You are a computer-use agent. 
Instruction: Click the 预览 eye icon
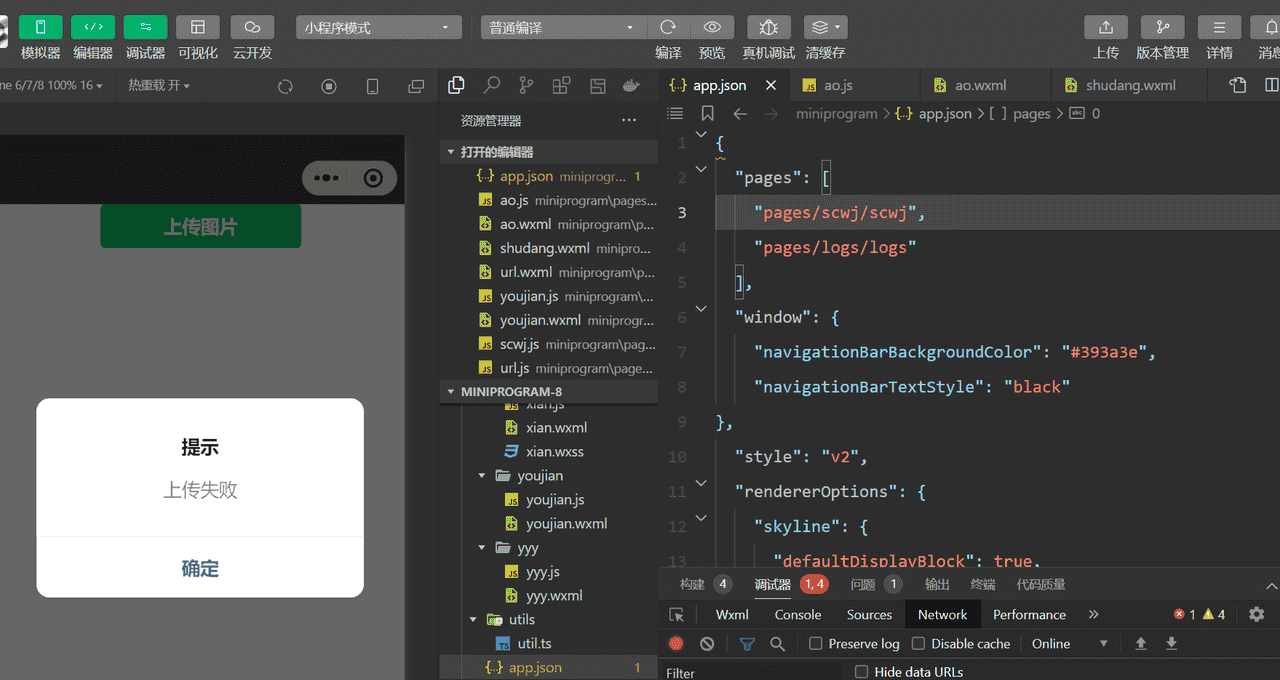[712, 28]
